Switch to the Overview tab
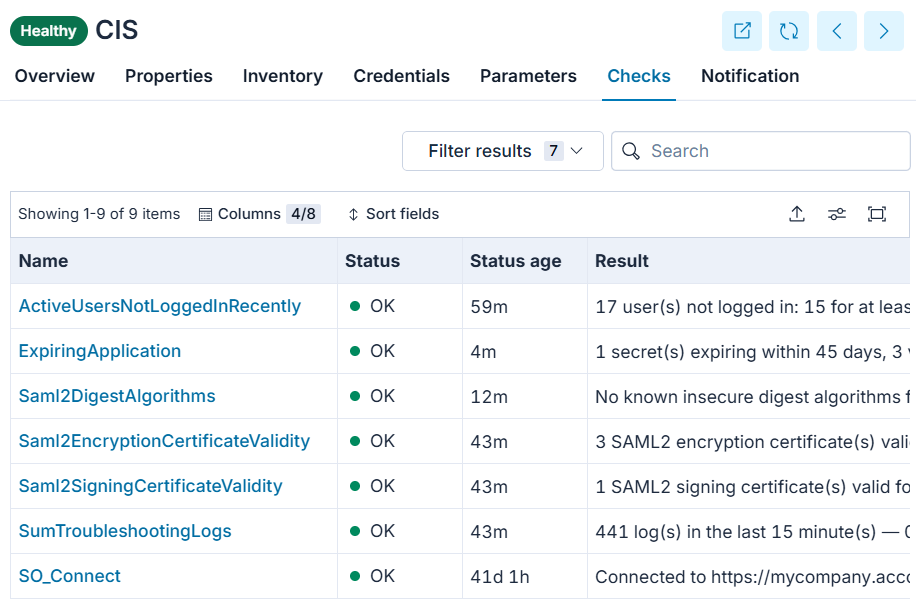This screenshot has height=604, width=916. (x=54, y=76)
